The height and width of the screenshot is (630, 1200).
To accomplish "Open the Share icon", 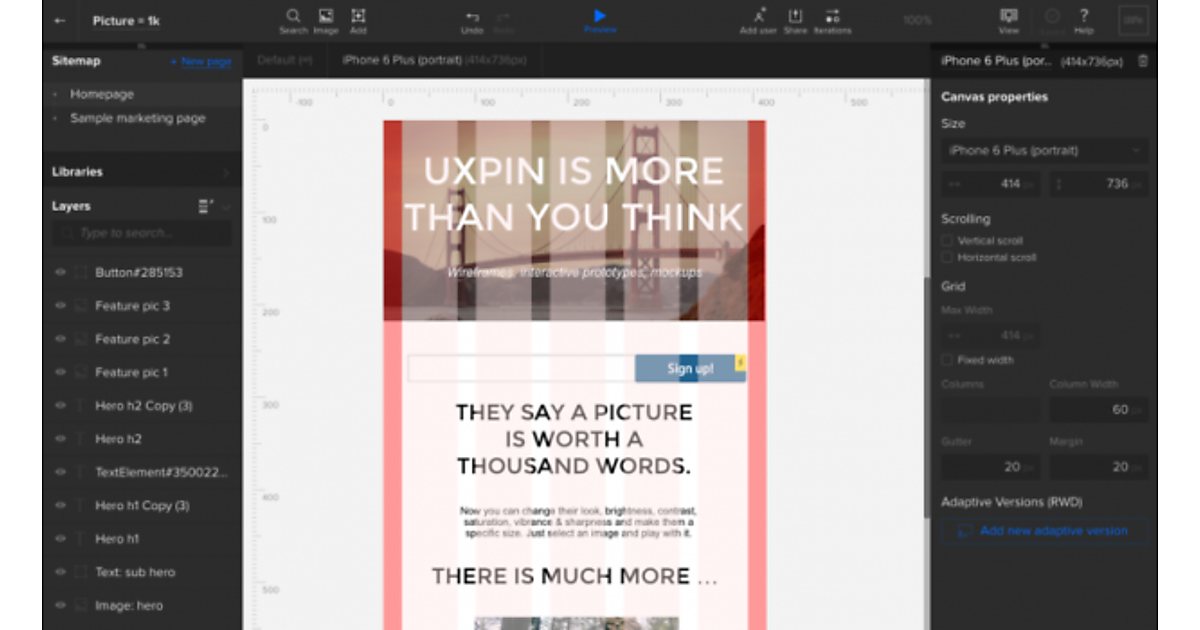I will tap(795, 16).
